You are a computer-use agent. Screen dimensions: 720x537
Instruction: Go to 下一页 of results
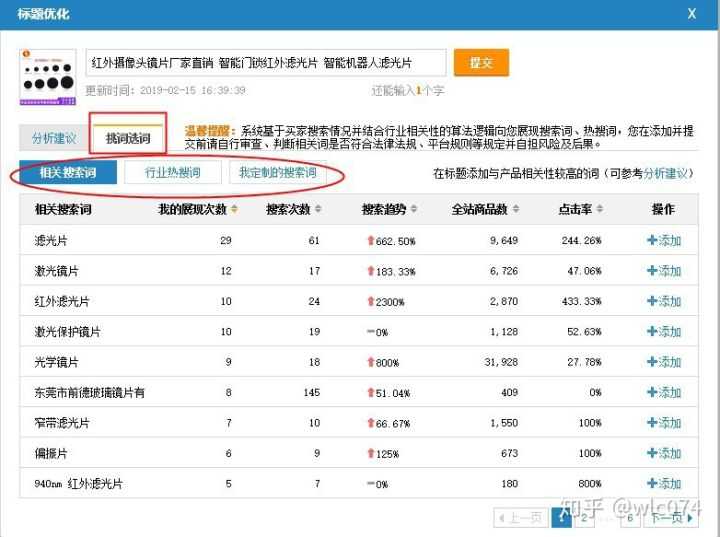673,518
